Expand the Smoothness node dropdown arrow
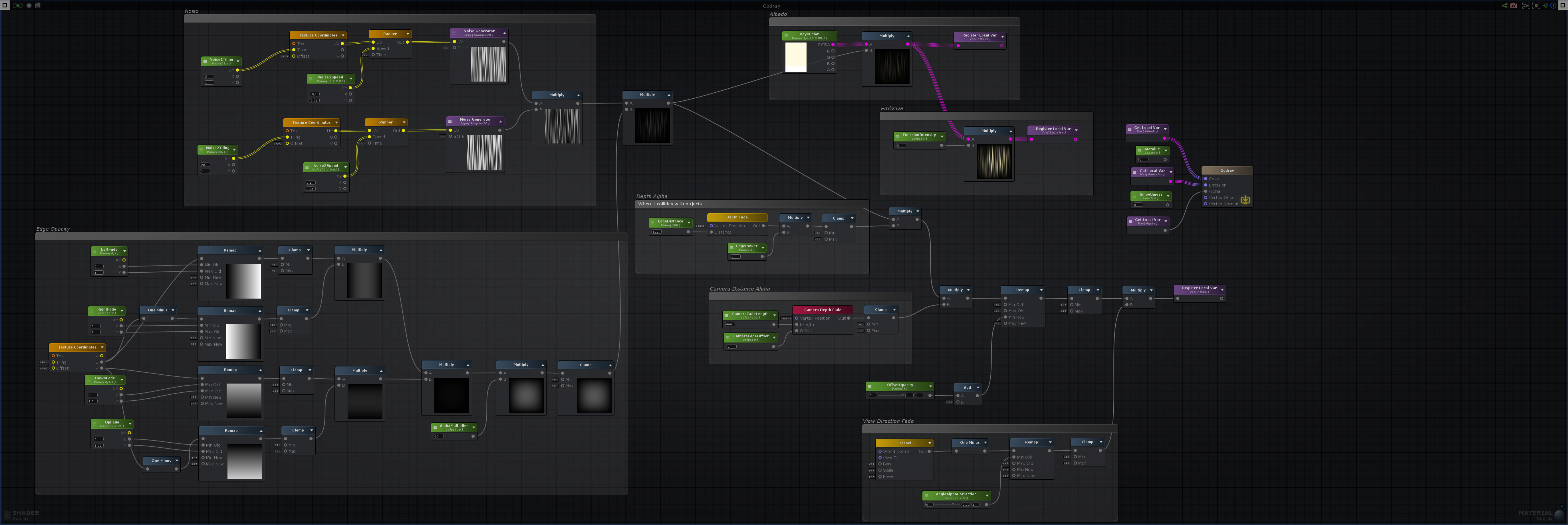Viewport: 1568px width, 525px height. coord(1168,196)
